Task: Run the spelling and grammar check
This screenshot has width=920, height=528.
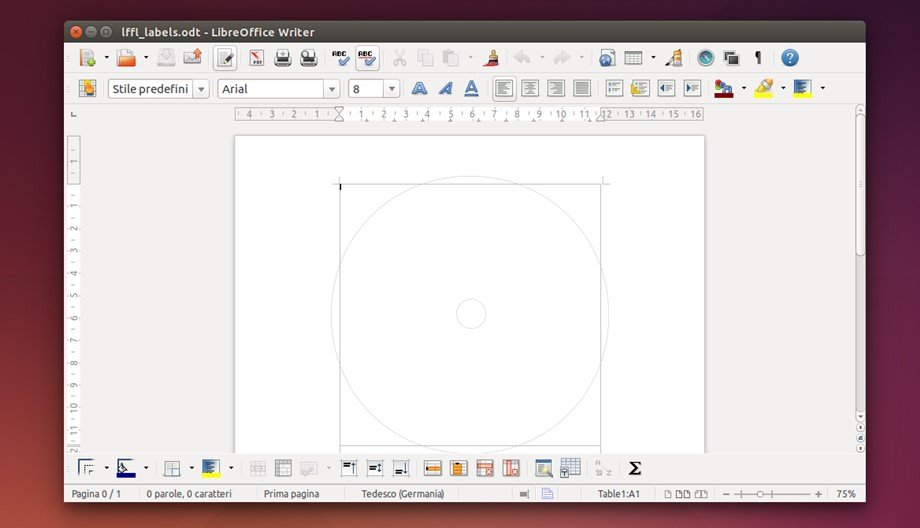Action: (341, 58)
